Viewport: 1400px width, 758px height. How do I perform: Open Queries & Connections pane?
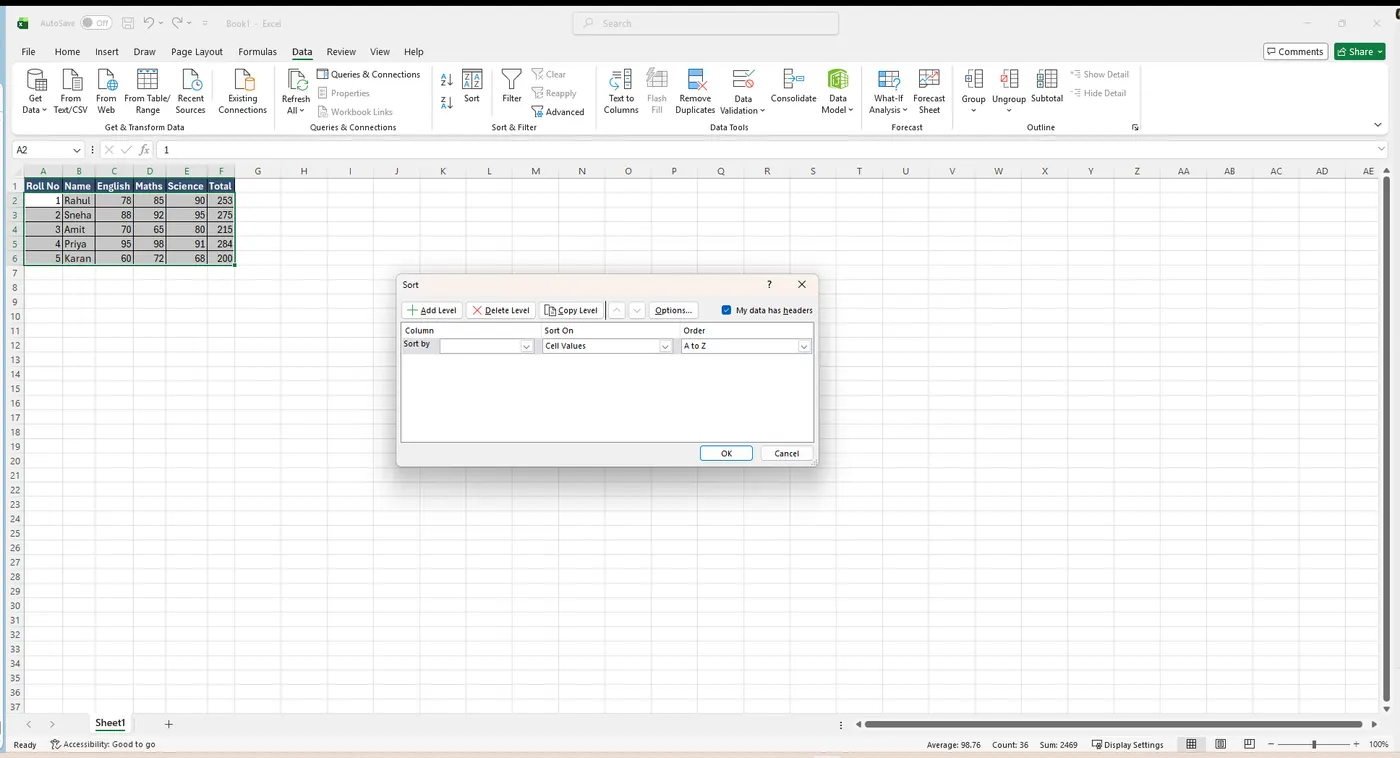coord(368,74)
